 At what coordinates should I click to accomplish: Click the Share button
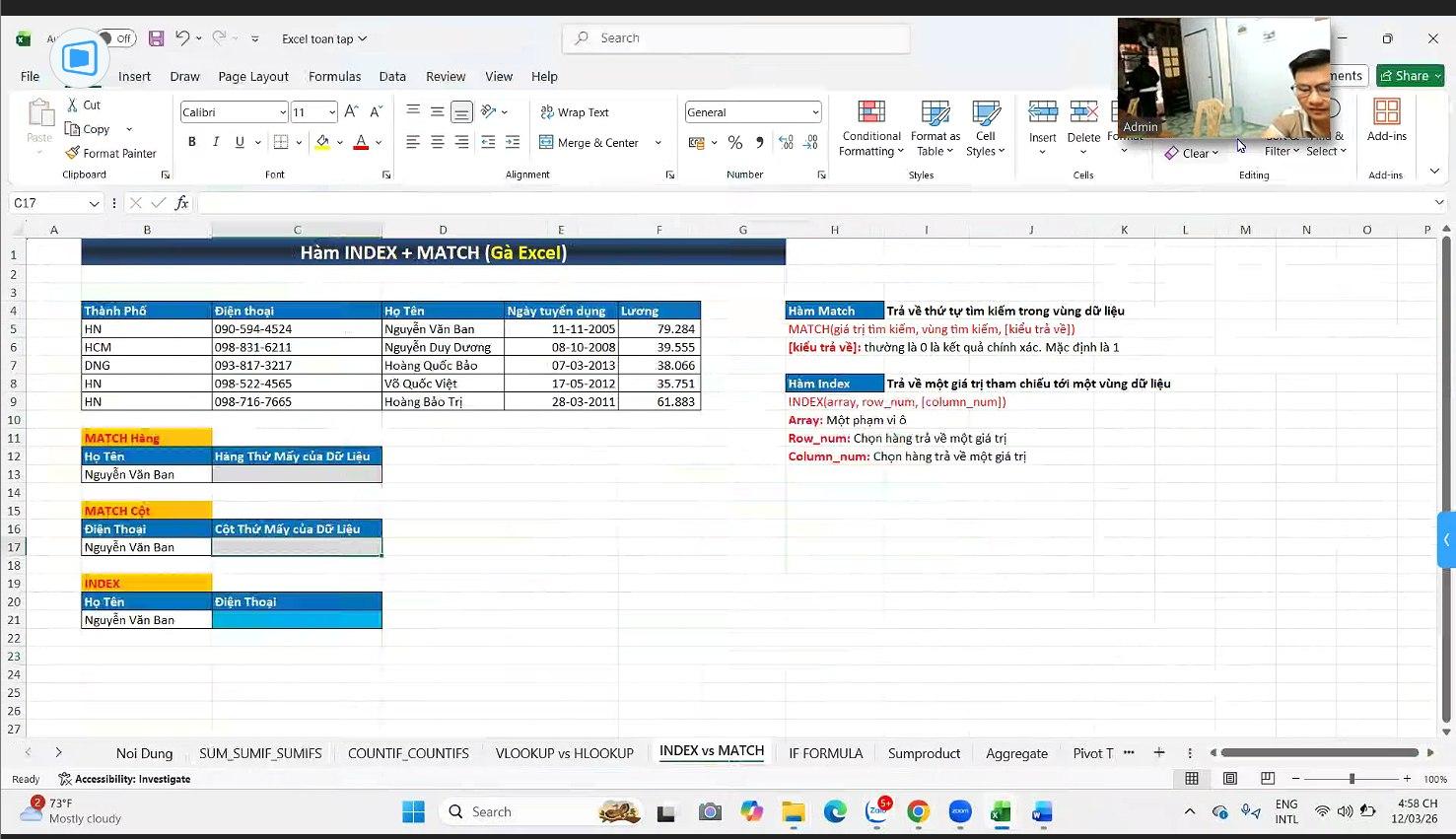(1410, 76)
